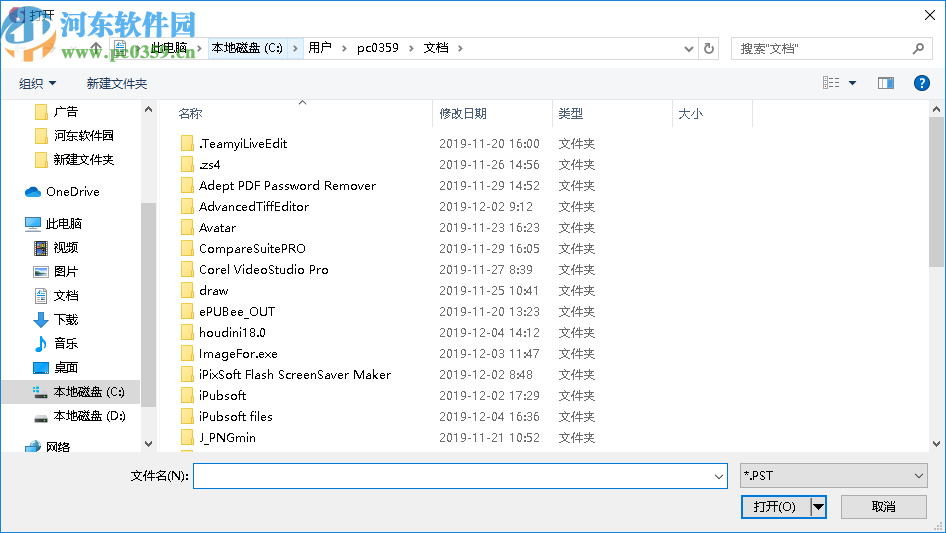Expand the address bar history dropdown
Screen dimensions: 946x533
[x=688, y=48]
